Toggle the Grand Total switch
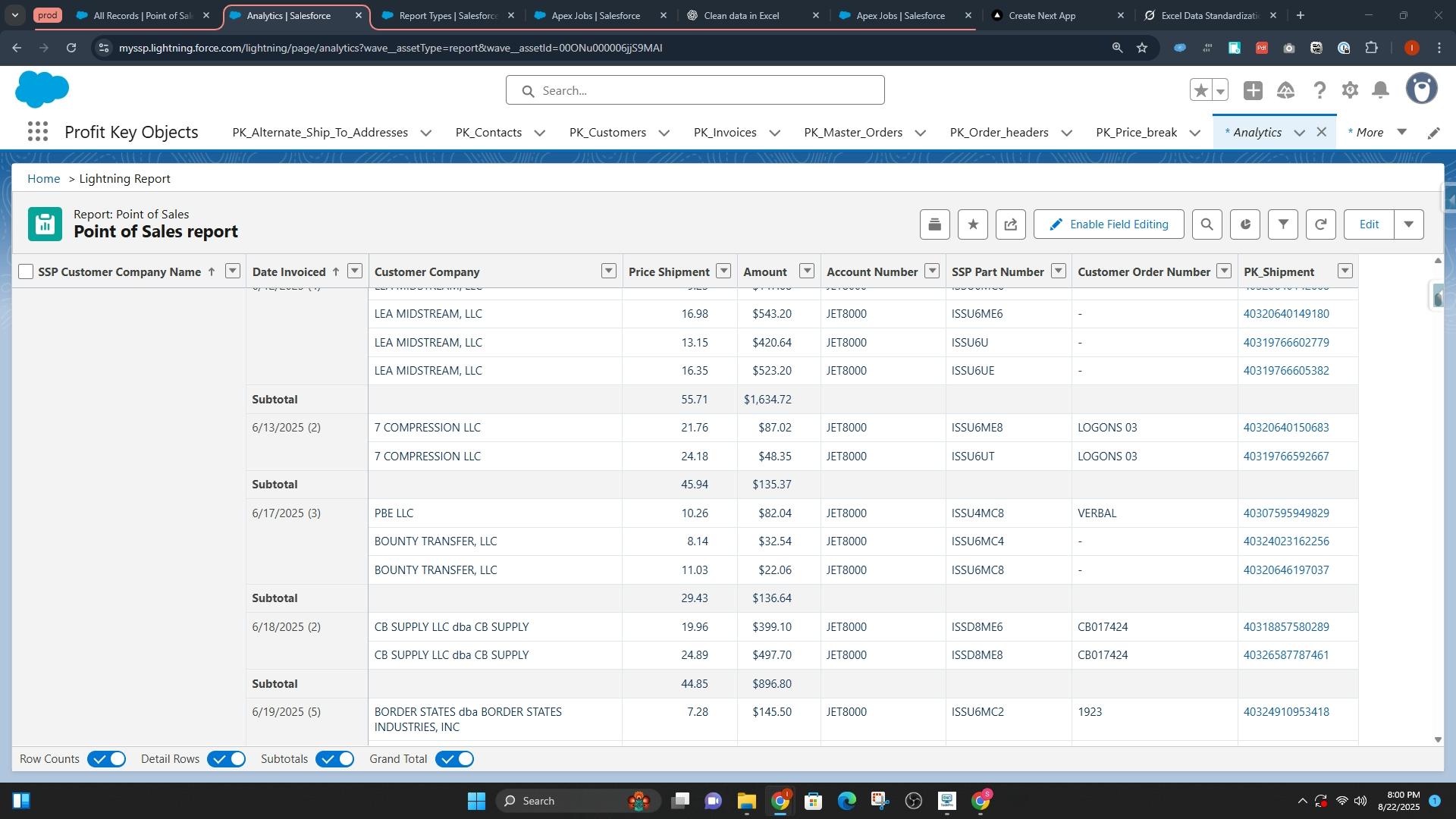1456x819 pixels. 455,759
